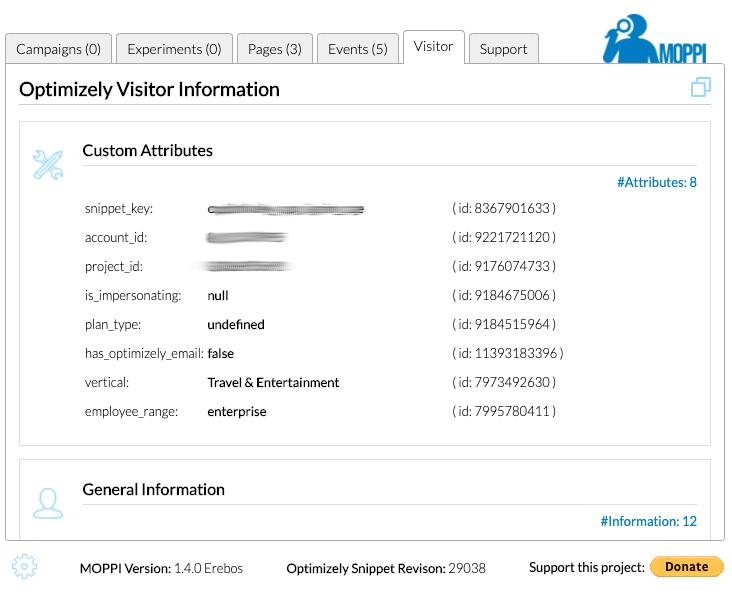Click the blurred project_id value
732x594 pixels.
[x=246, y=267]
